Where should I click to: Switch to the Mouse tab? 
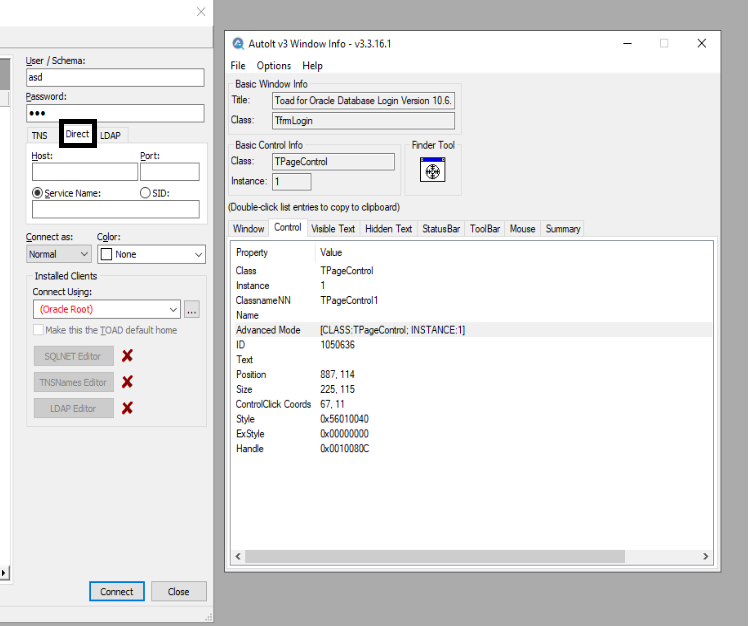(x=522, y=229)
